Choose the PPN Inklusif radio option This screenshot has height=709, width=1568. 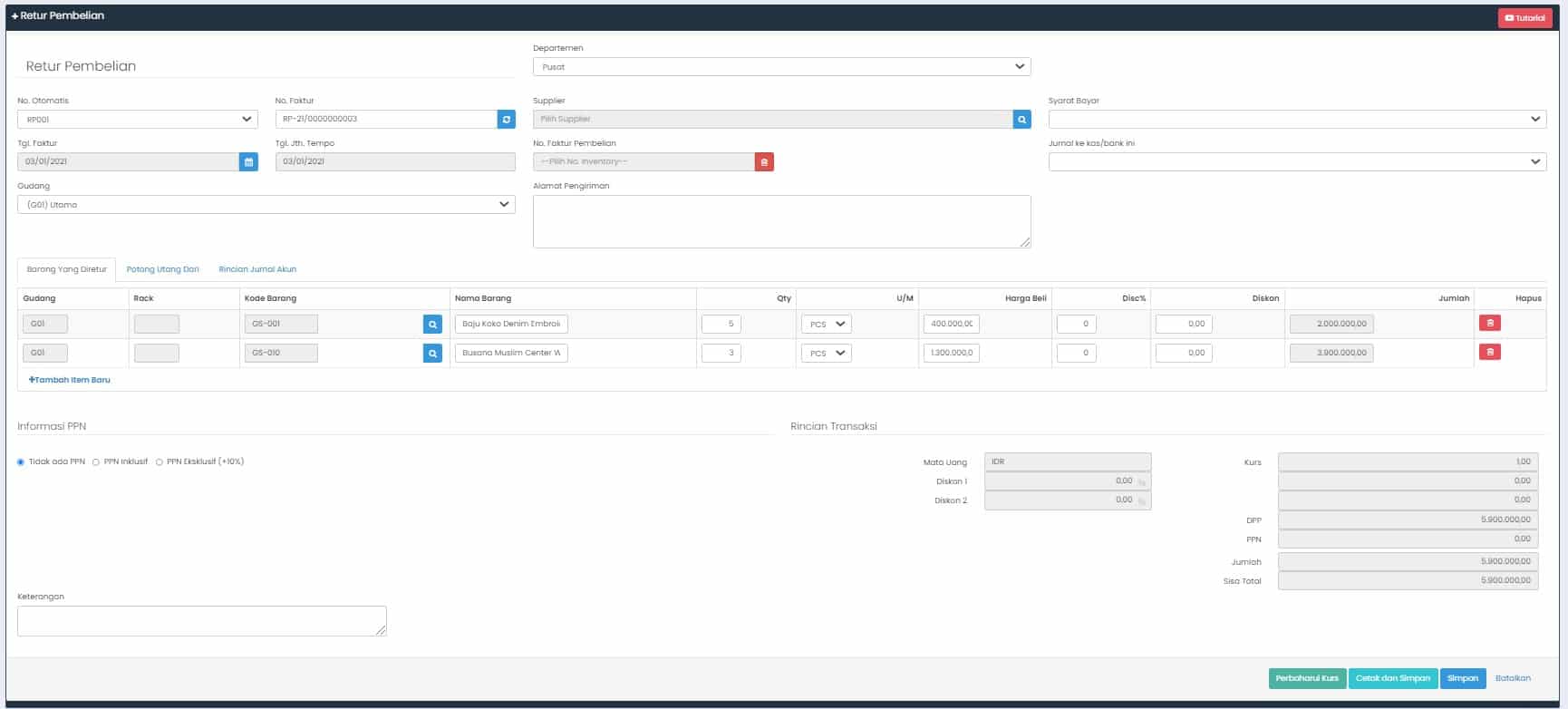pyautogui.click(x=96, y=462)
